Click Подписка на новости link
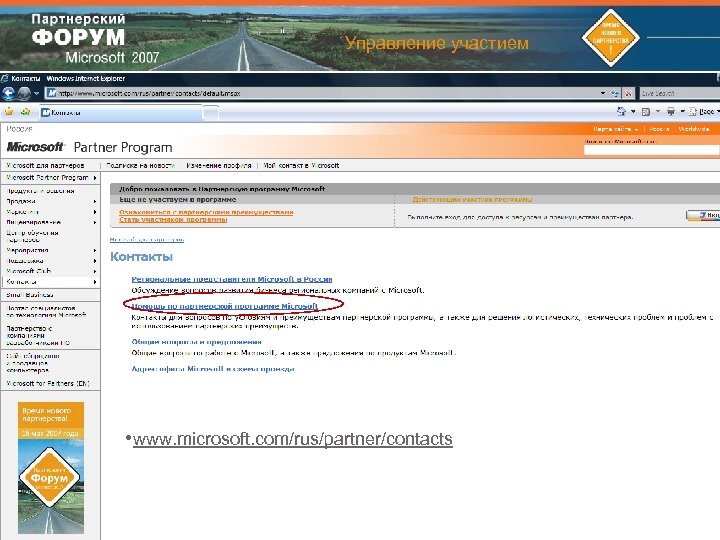The height and width of the screenshot is (540, 720). coord(141,165)
